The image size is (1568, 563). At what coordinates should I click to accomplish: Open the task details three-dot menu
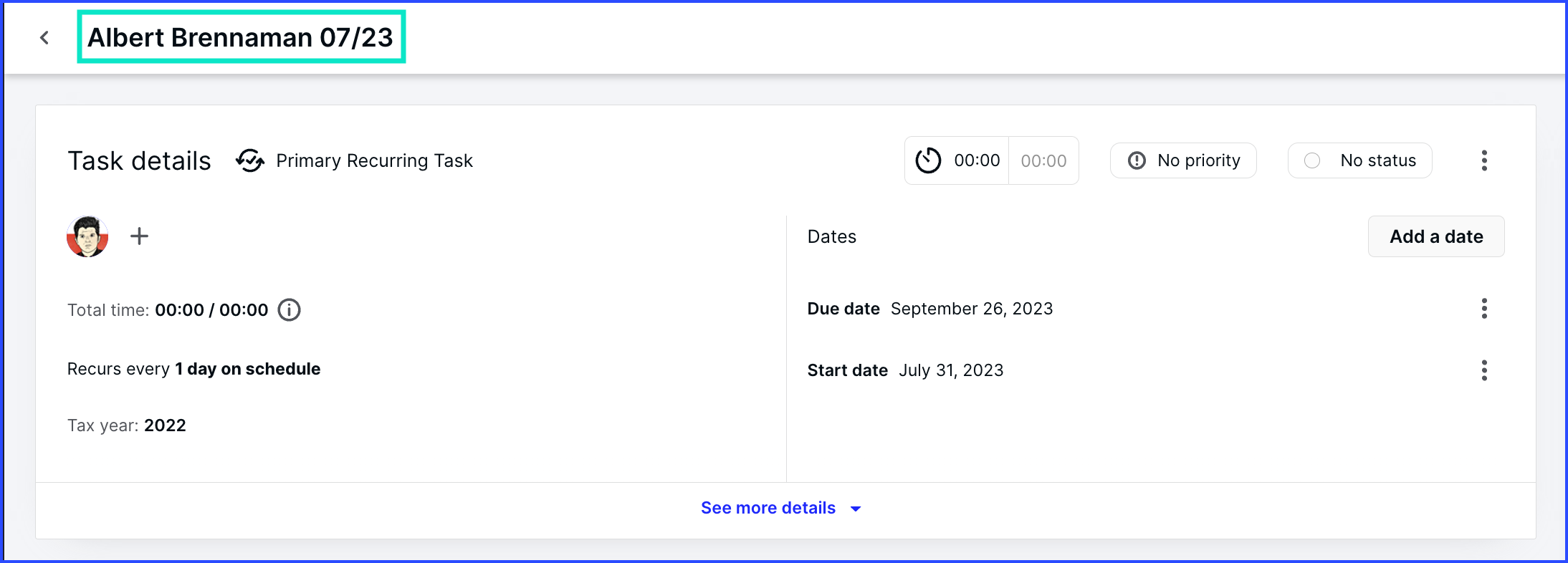point(1484,160)
